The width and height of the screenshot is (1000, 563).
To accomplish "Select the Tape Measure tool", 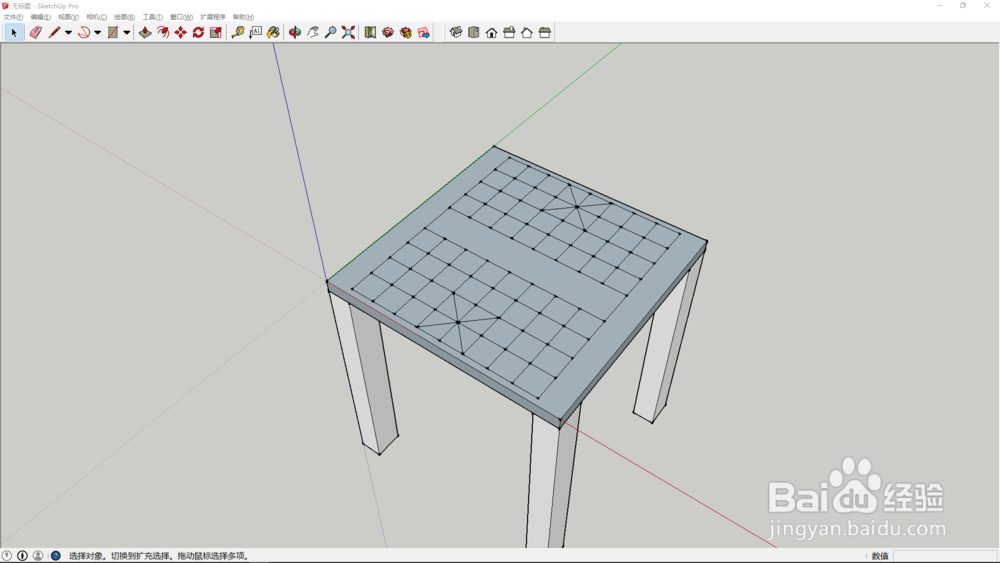I will click(238, 33).
